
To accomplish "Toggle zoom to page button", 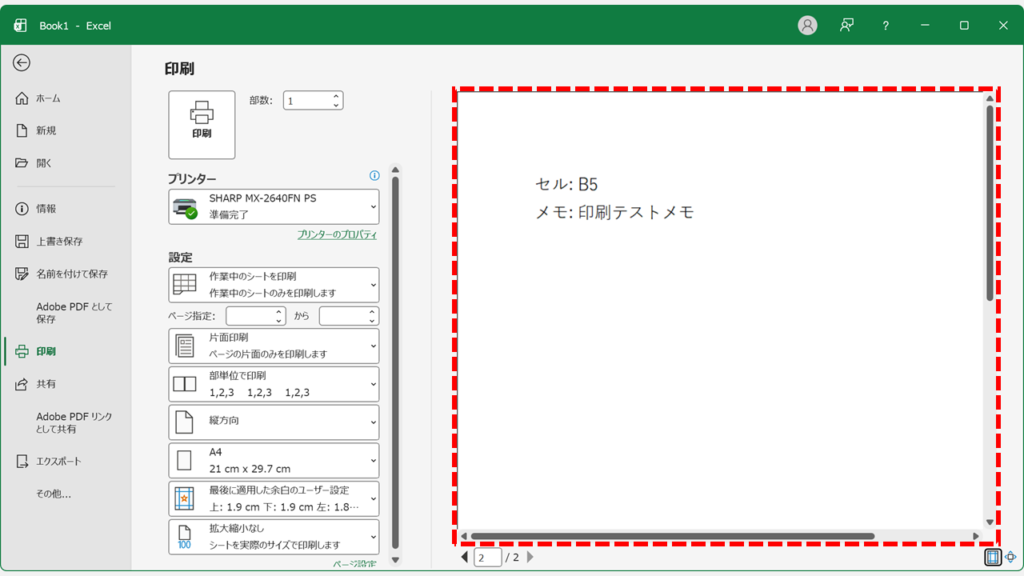I will point(1010,557).
